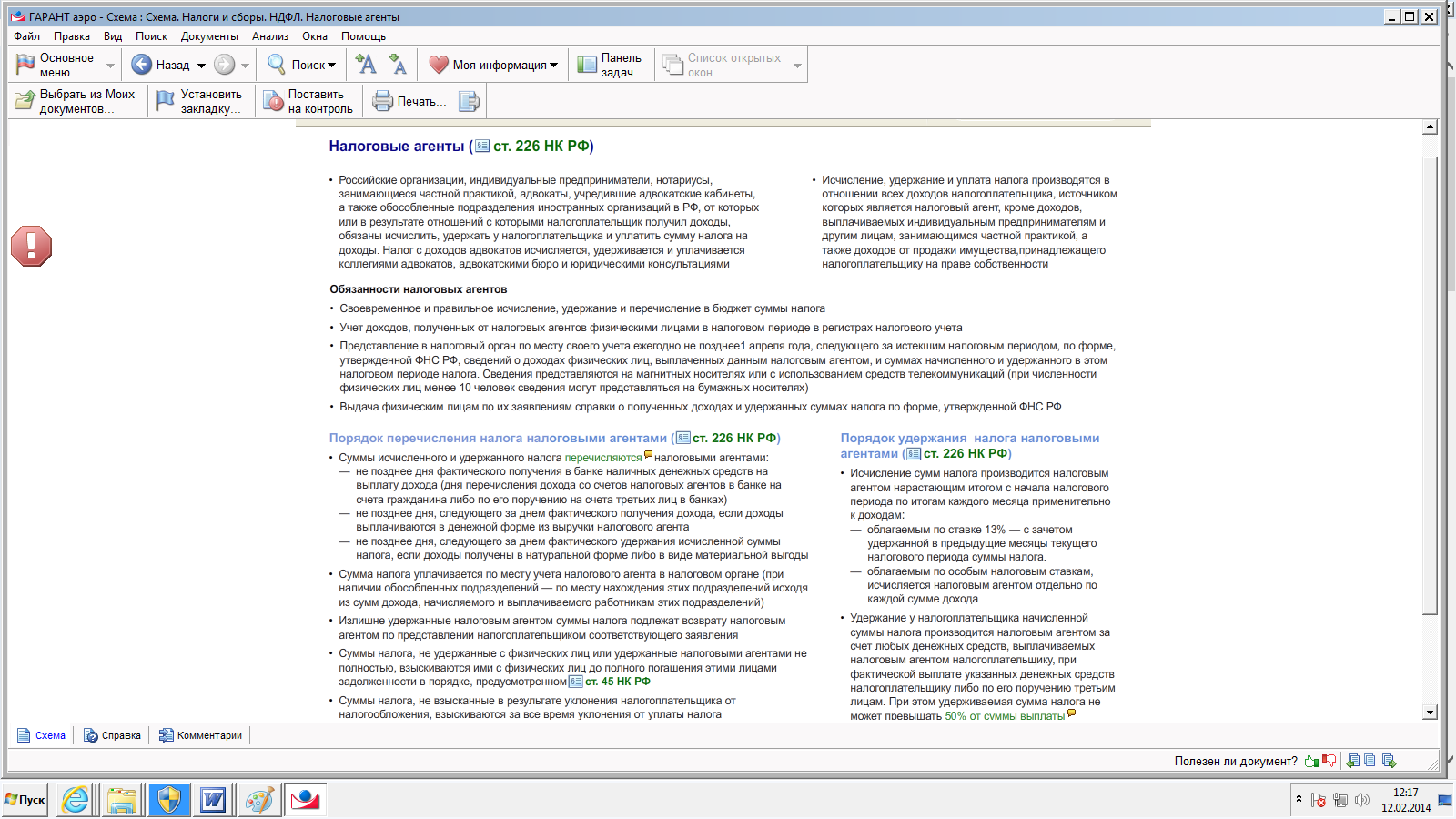
Task: Open the Файл menu
Action: click(x=26, y=36)
